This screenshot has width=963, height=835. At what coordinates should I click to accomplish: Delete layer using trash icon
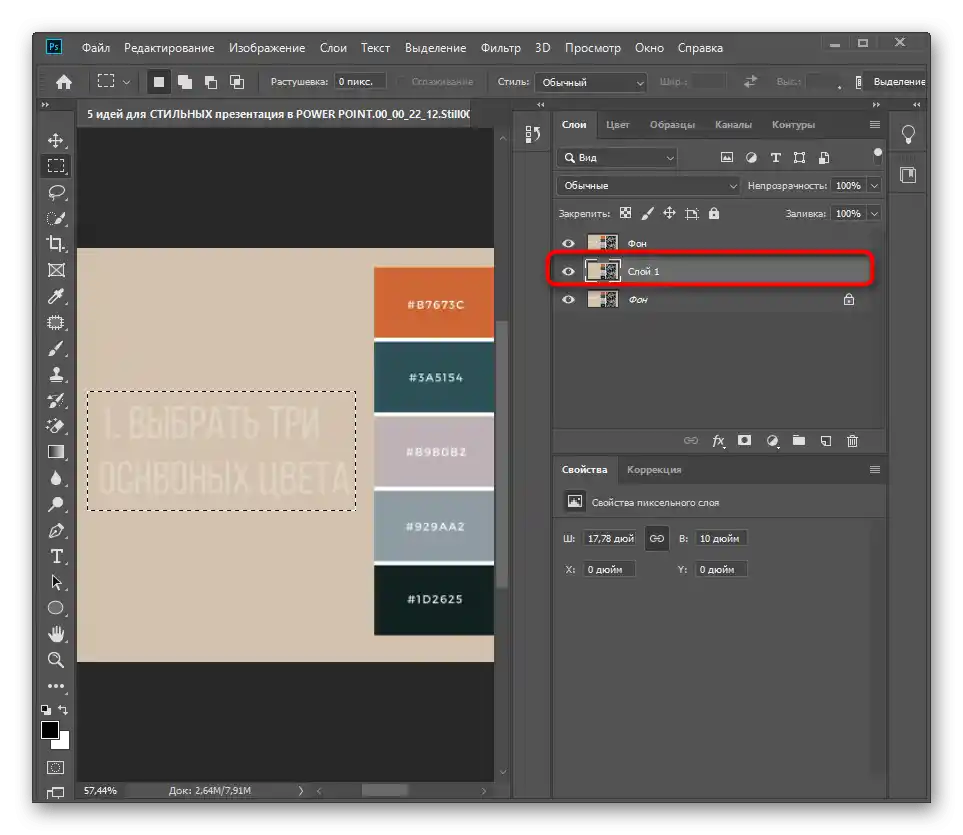coord(852,440)
